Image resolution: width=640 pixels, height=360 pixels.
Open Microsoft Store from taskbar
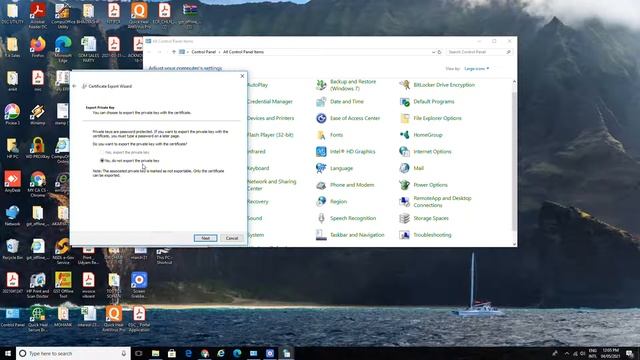172,353
